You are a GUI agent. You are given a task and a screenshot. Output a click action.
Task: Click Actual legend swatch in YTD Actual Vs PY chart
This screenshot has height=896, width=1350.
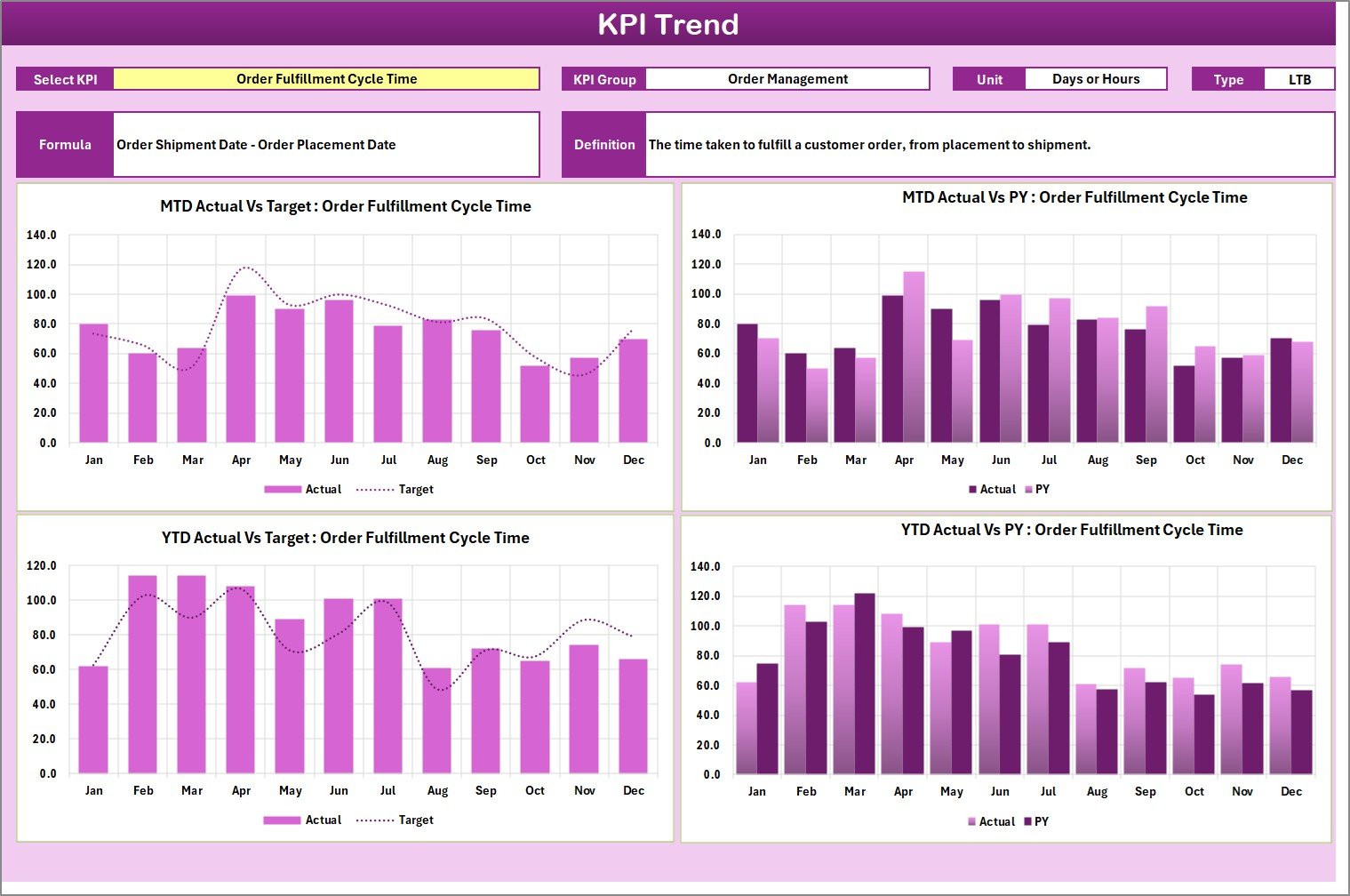[x=972, y=822]
